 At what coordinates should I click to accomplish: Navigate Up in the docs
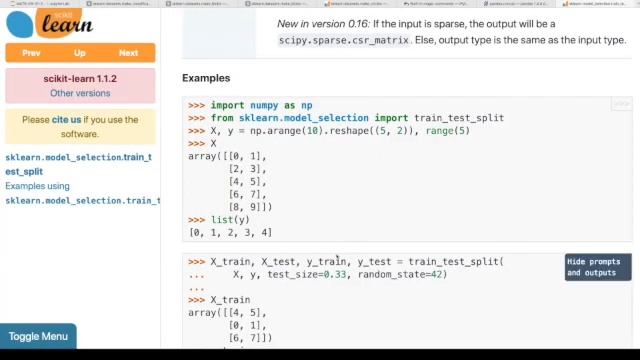coord(80,53)
